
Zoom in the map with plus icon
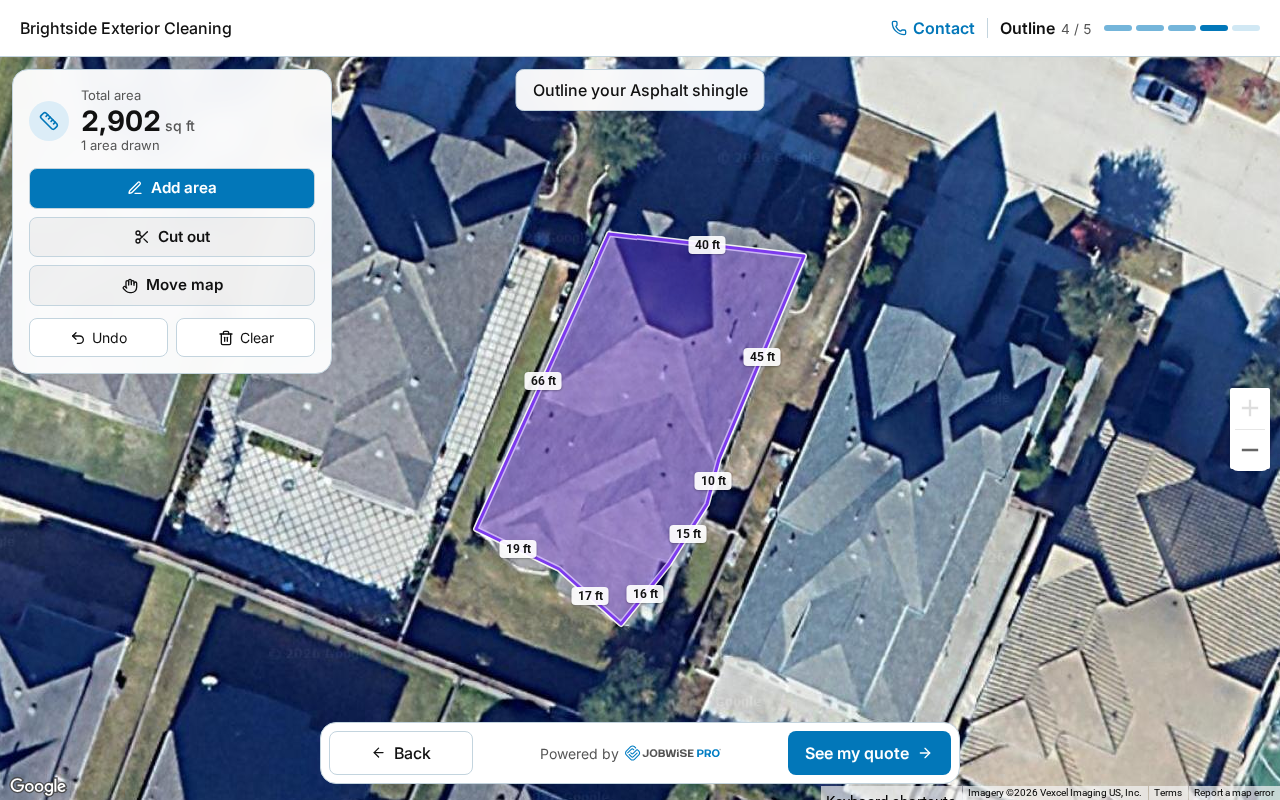pyautogui.click(x=1250, y=408)
